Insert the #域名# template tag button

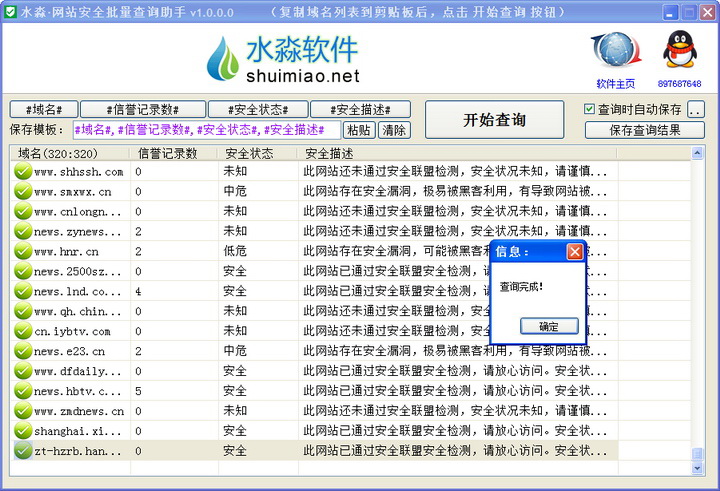point(44,110)
